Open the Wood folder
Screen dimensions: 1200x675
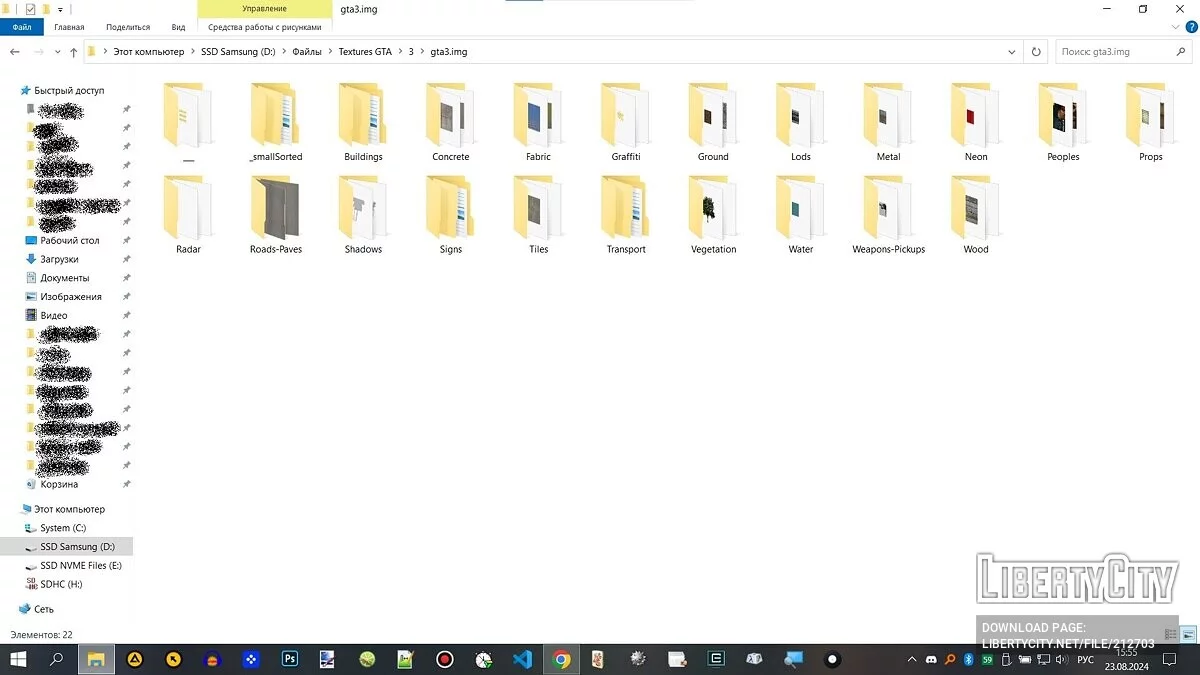click(976, 215)
